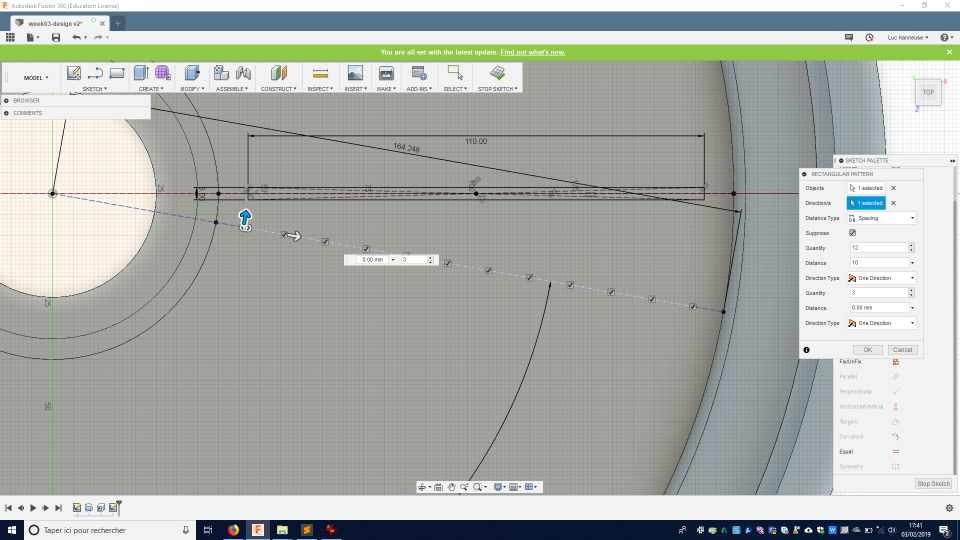Click the Windows Start button
The width and height of the screenshot is (960, 540).
[12, 530]
